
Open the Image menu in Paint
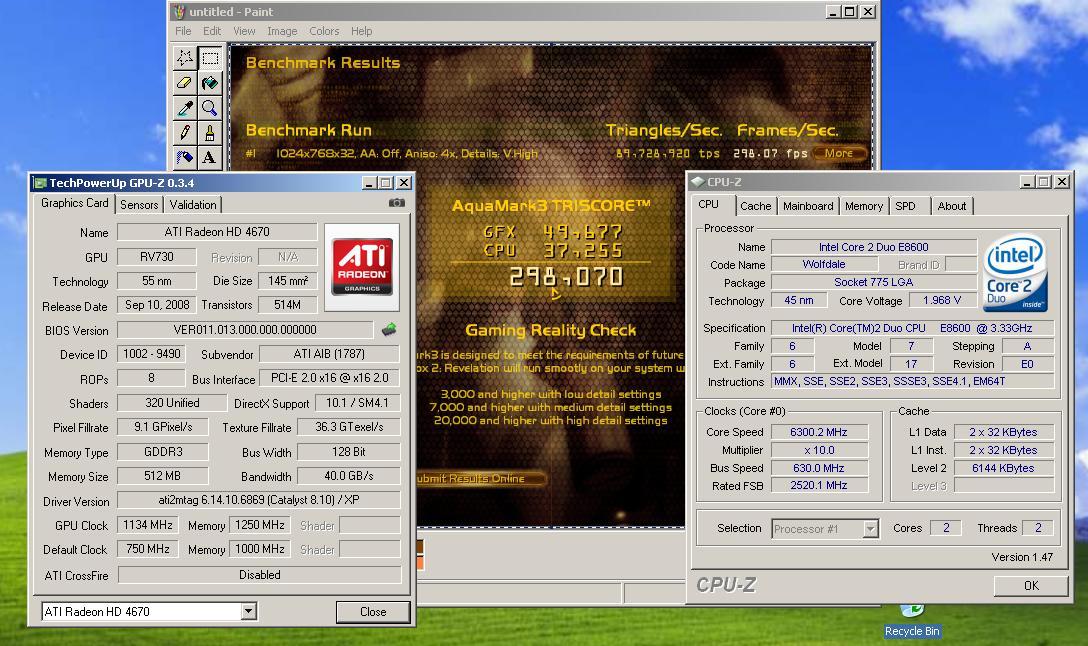pos(282,31)
